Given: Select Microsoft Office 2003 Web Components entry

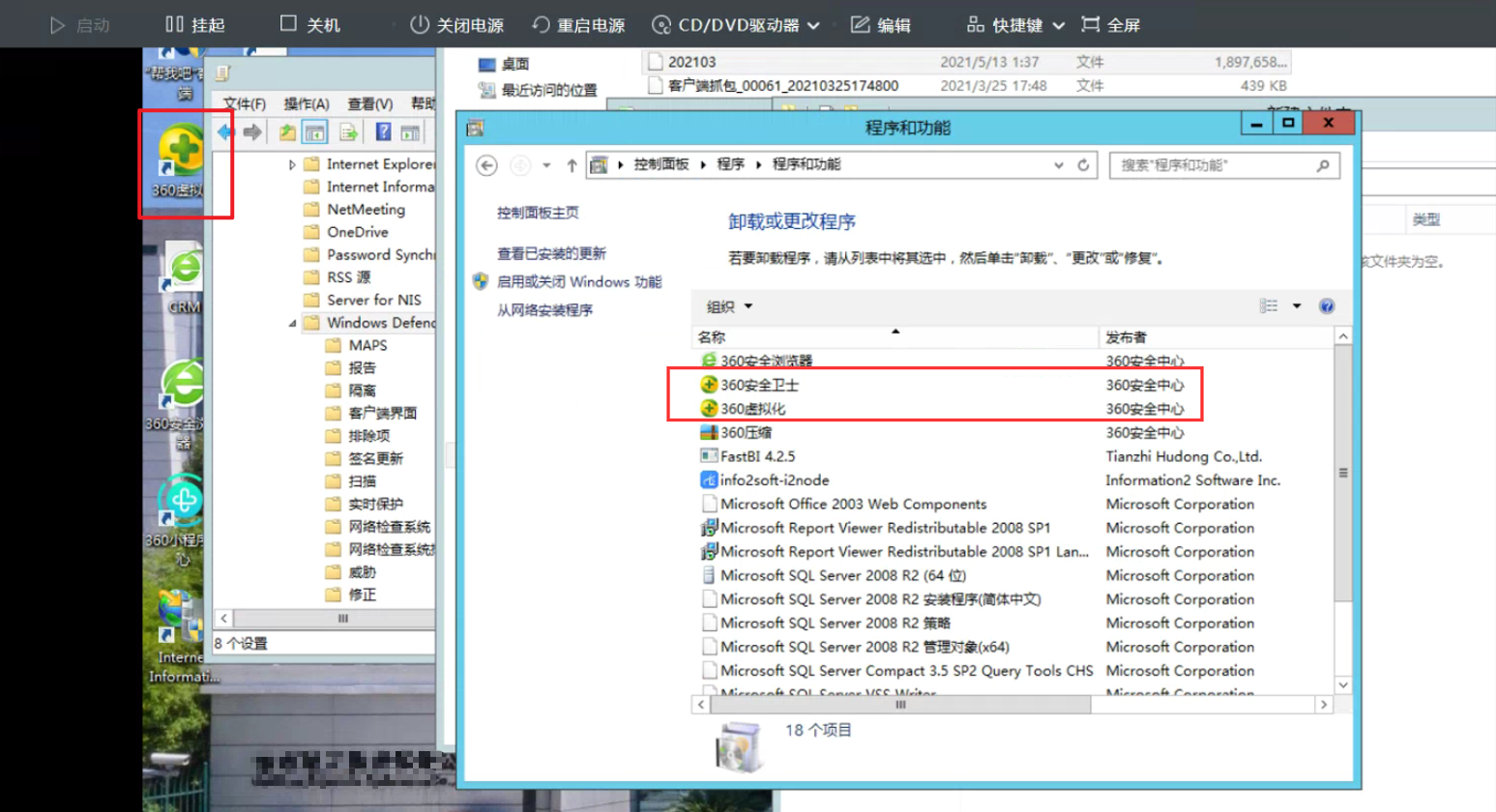Looking at the screenshot, I should [1012, 504].
